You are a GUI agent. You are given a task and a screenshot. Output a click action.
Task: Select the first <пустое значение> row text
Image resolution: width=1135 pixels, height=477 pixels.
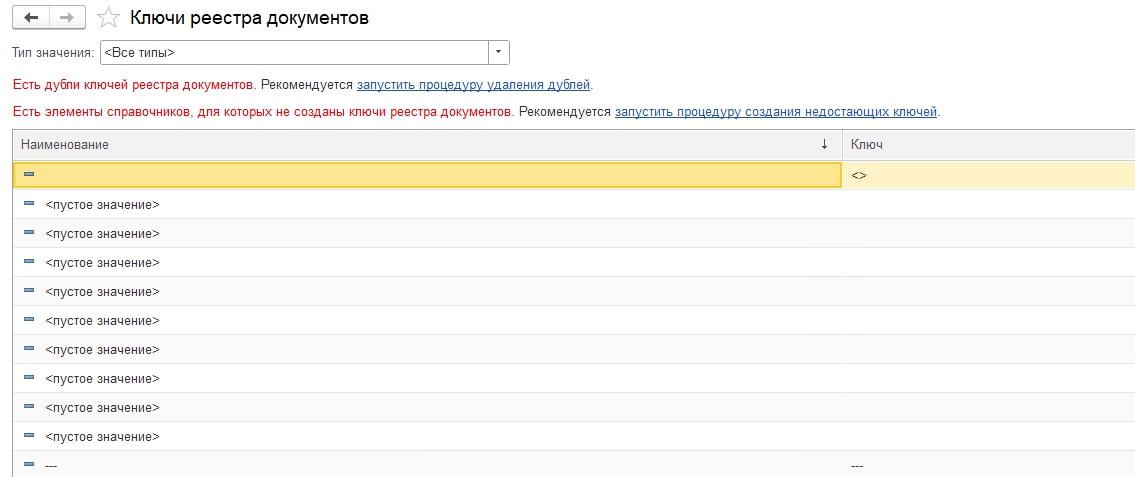click(102, 205)
